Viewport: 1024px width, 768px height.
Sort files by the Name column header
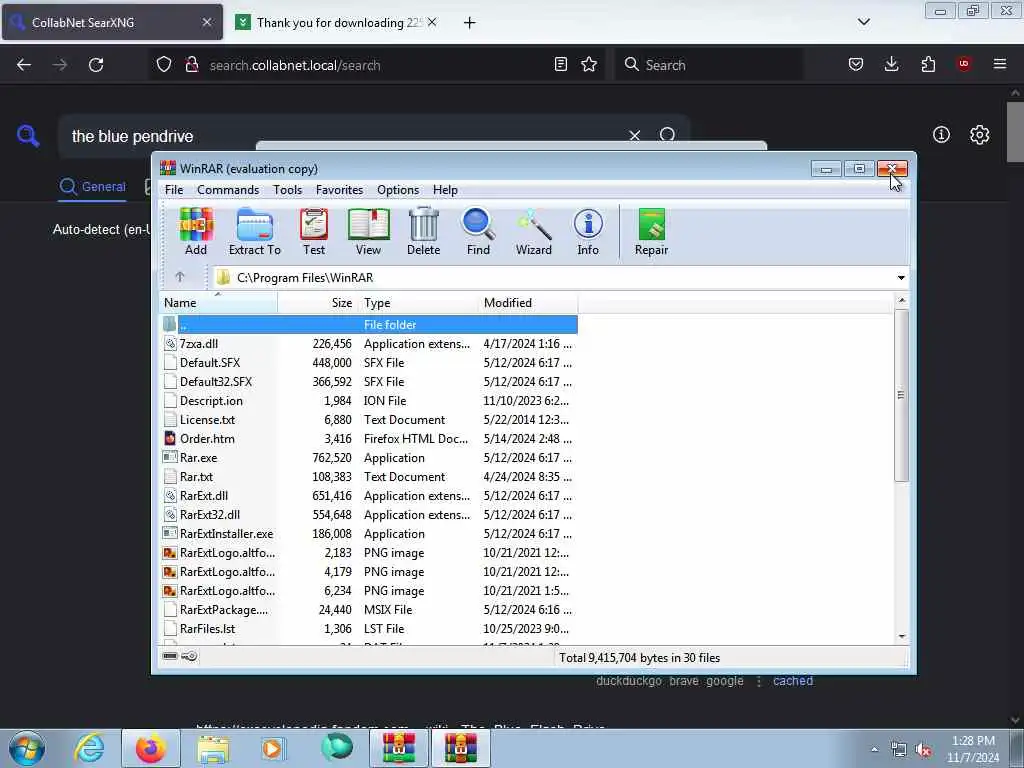tap(218, 302)
